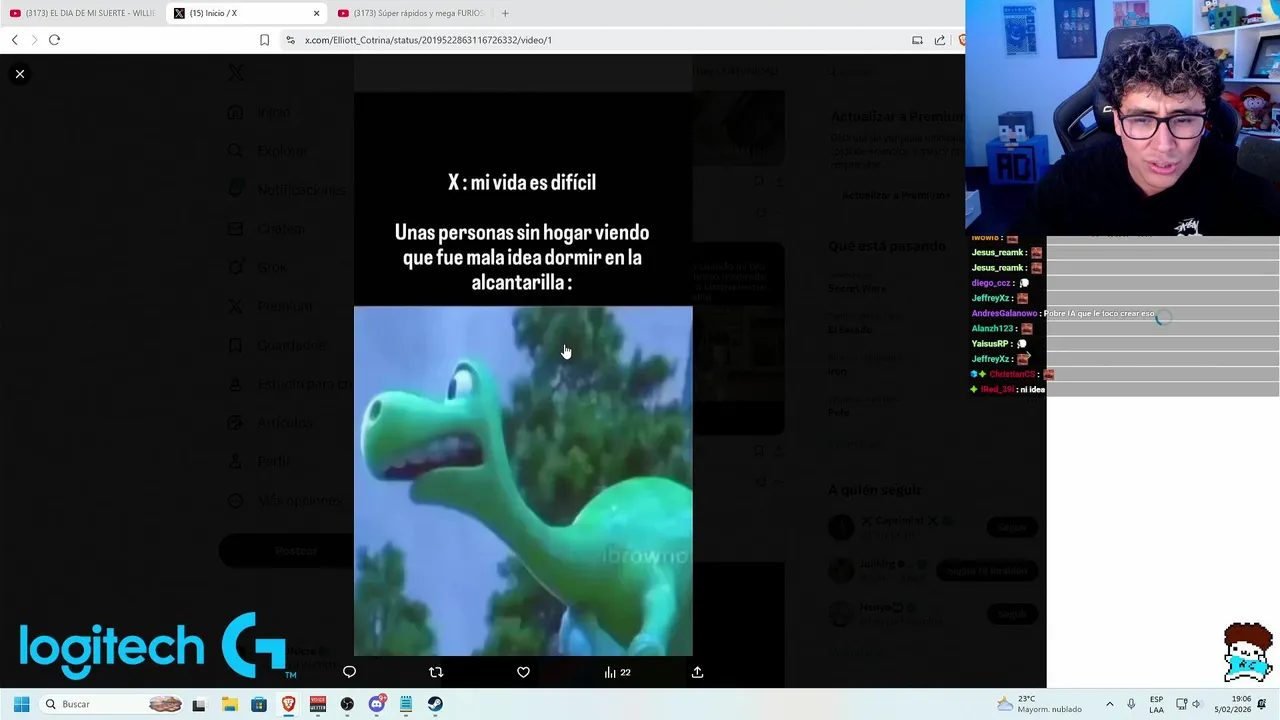Screen dimensions: 1280x720
Task: Bookmark this page with the bookmark icon
Action: pos(264,40)
